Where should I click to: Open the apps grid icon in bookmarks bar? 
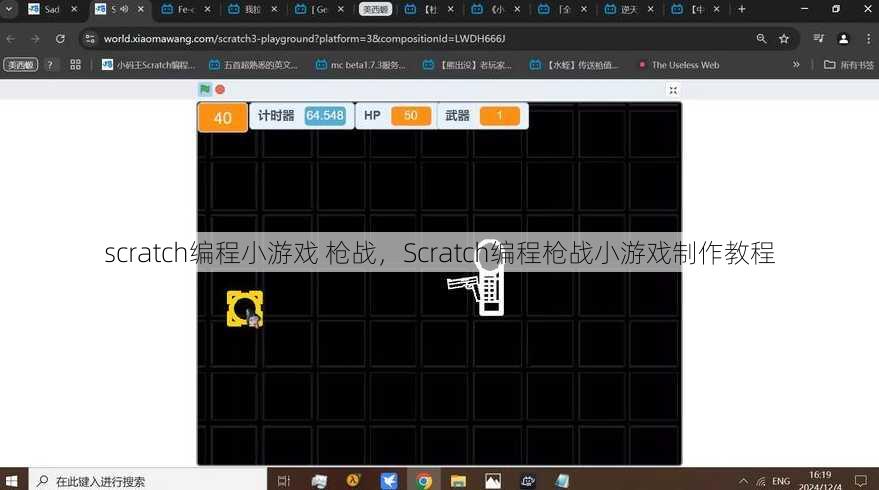(x=76, y=65)
